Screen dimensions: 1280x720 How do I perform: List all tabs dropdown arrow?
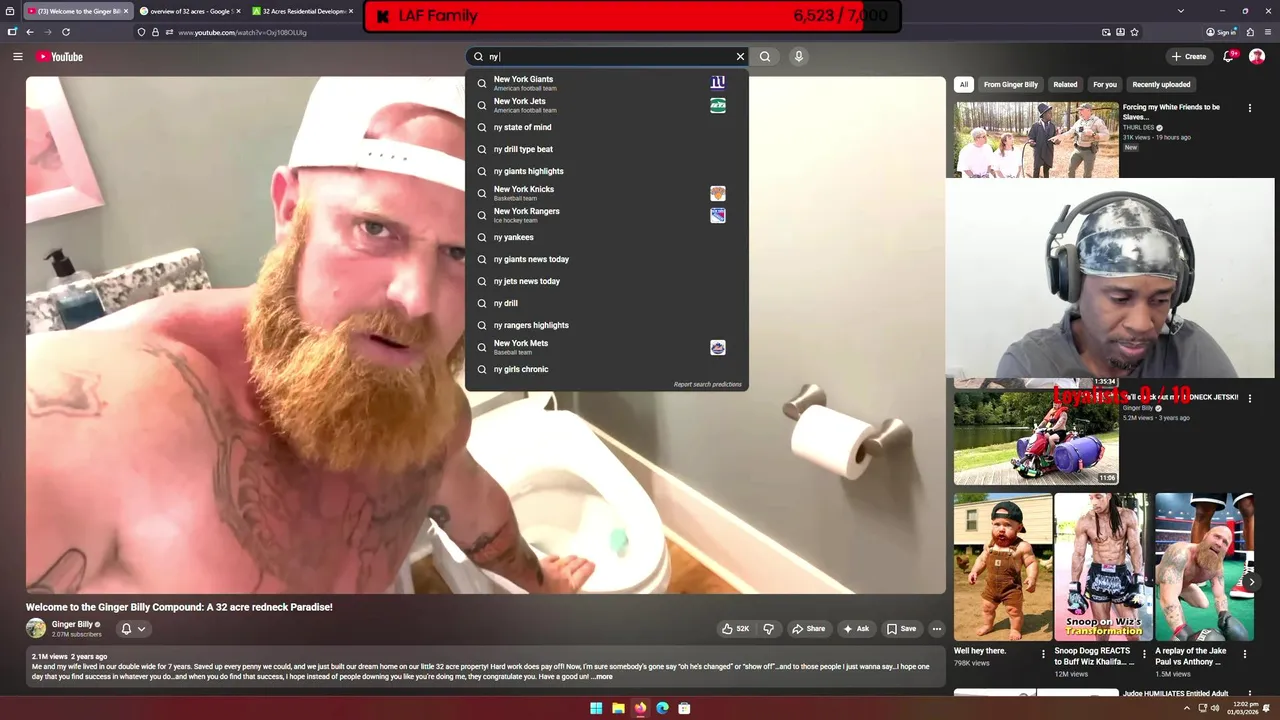(x=1181, y=11)
